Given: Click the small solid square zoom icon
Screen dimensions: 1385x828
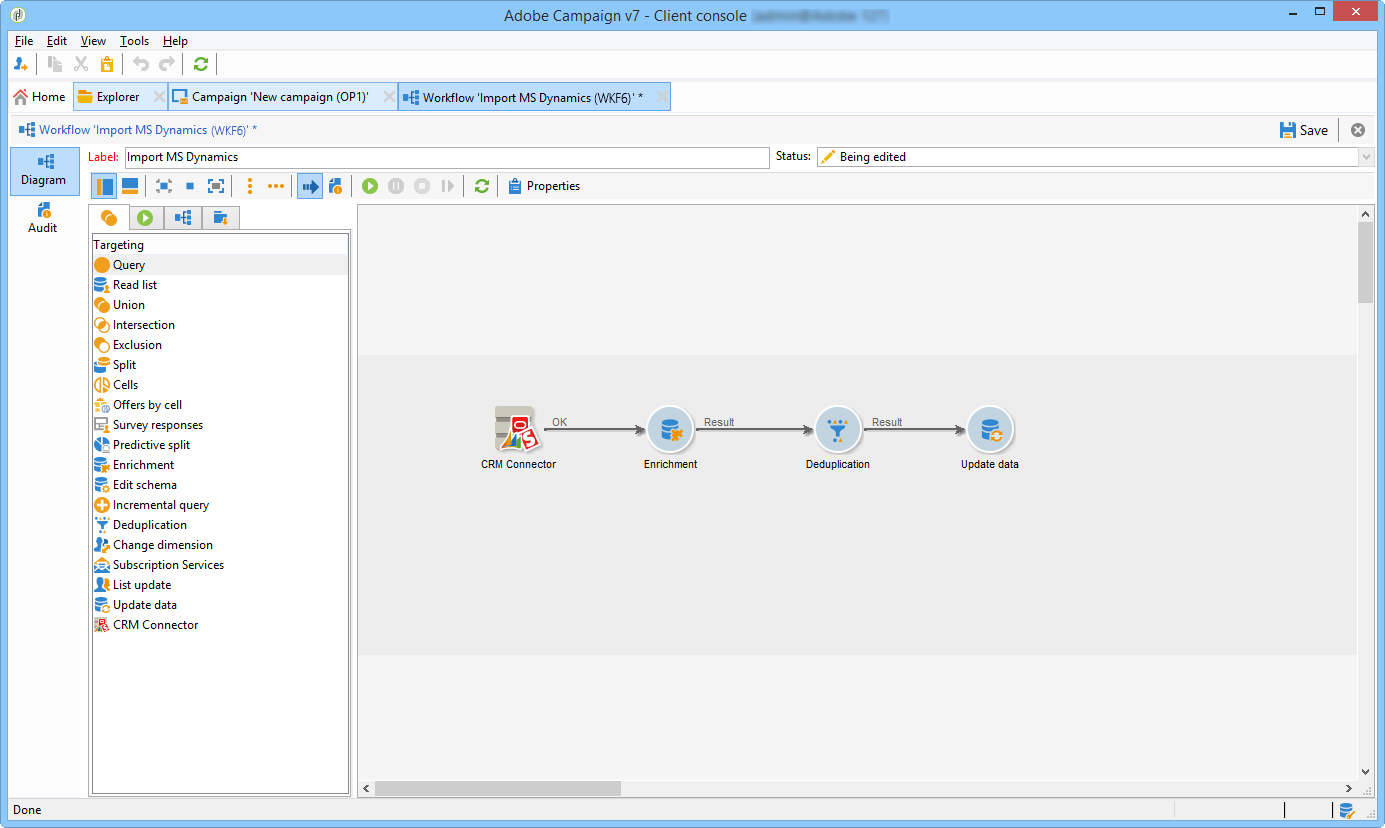Looking at the screenshot, I should pos(190,186).
